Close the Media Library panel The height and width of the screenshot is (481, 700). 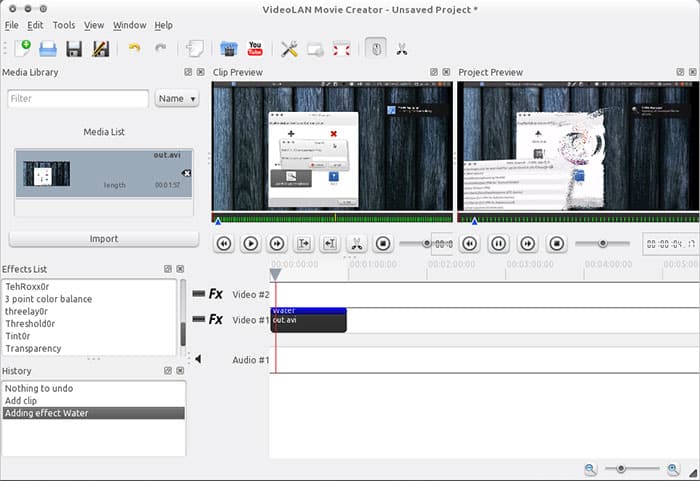pyautogui.click(x=200, y=72)
